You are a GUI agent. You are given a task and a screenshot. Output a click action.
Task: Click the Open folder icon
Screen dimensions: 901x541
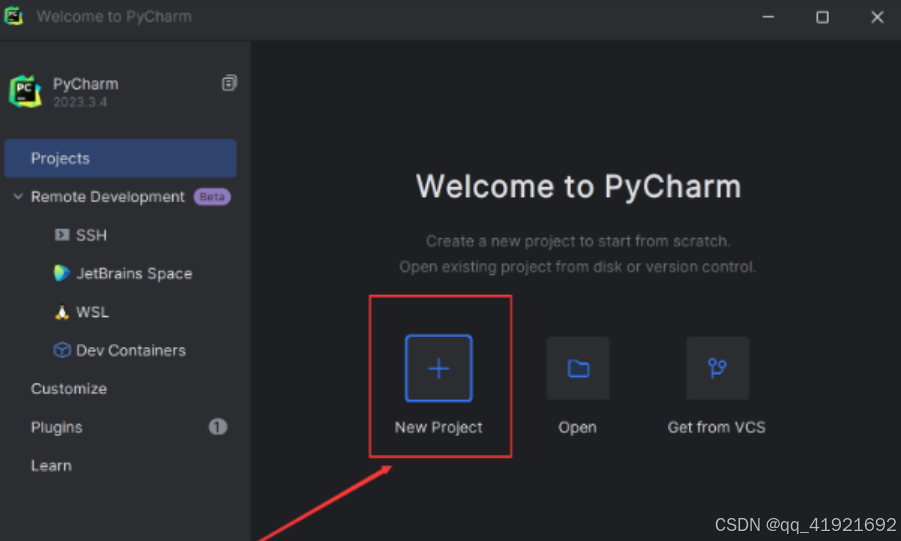coord(578,368)
